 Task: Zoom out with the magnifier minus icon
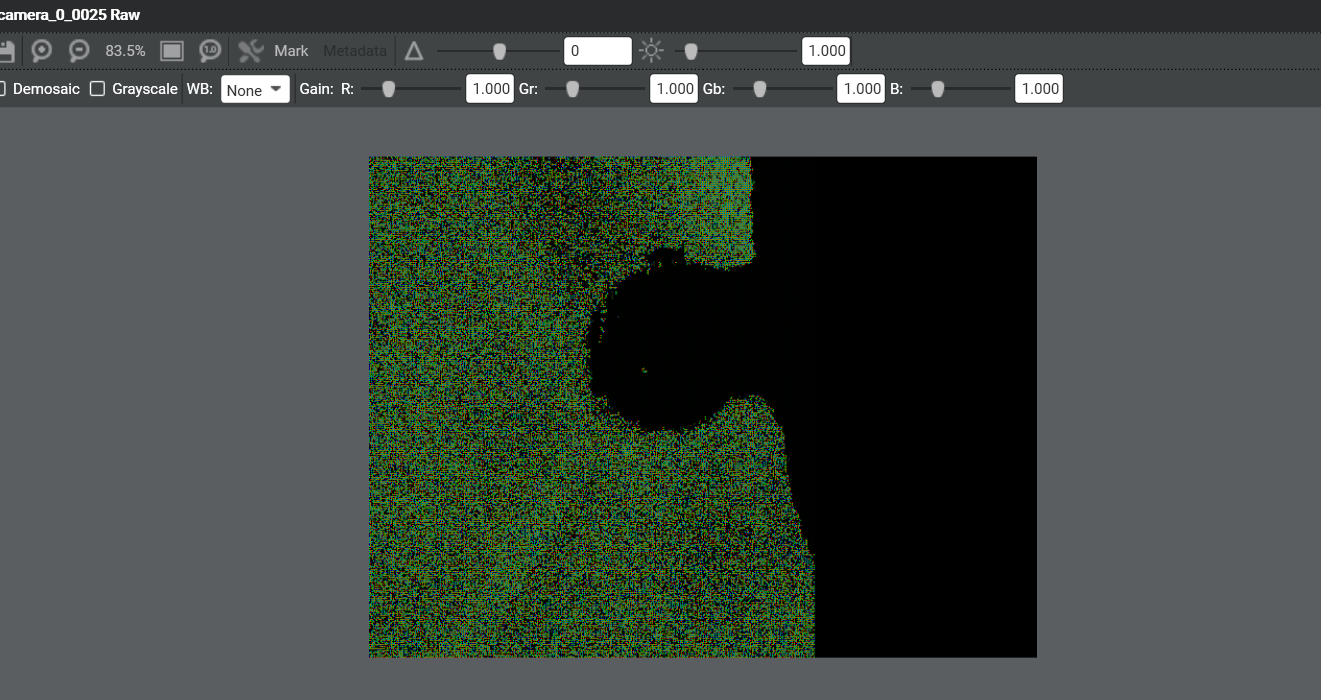tap(79, 51)
